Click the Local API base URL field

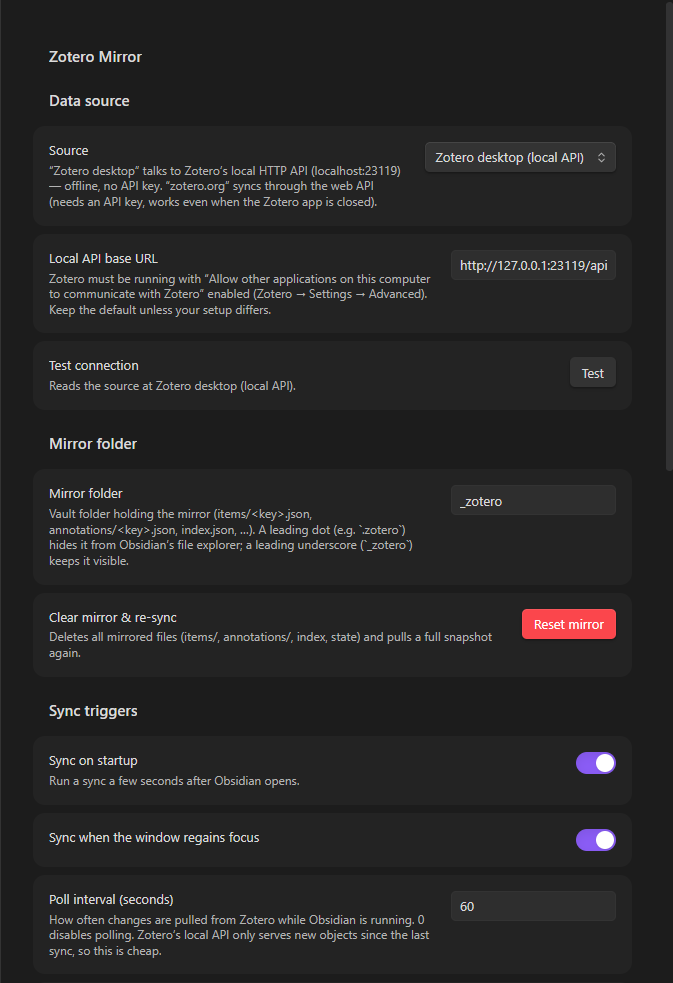pyautogui.click(x=533, y=265)
